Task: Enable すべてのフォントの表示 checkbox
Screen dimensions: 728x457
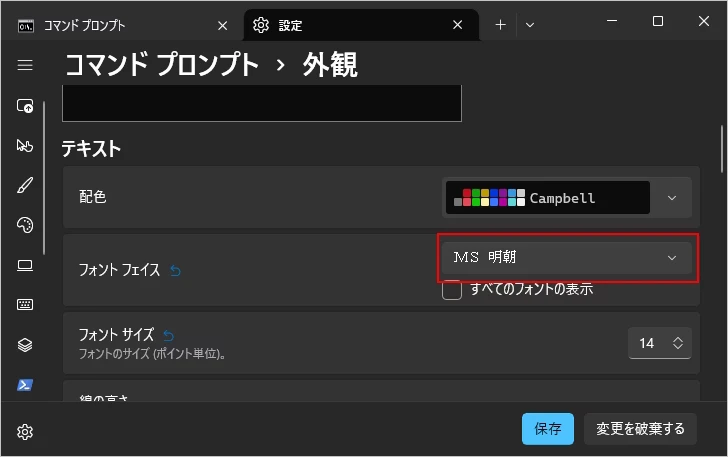Action: 452,290
